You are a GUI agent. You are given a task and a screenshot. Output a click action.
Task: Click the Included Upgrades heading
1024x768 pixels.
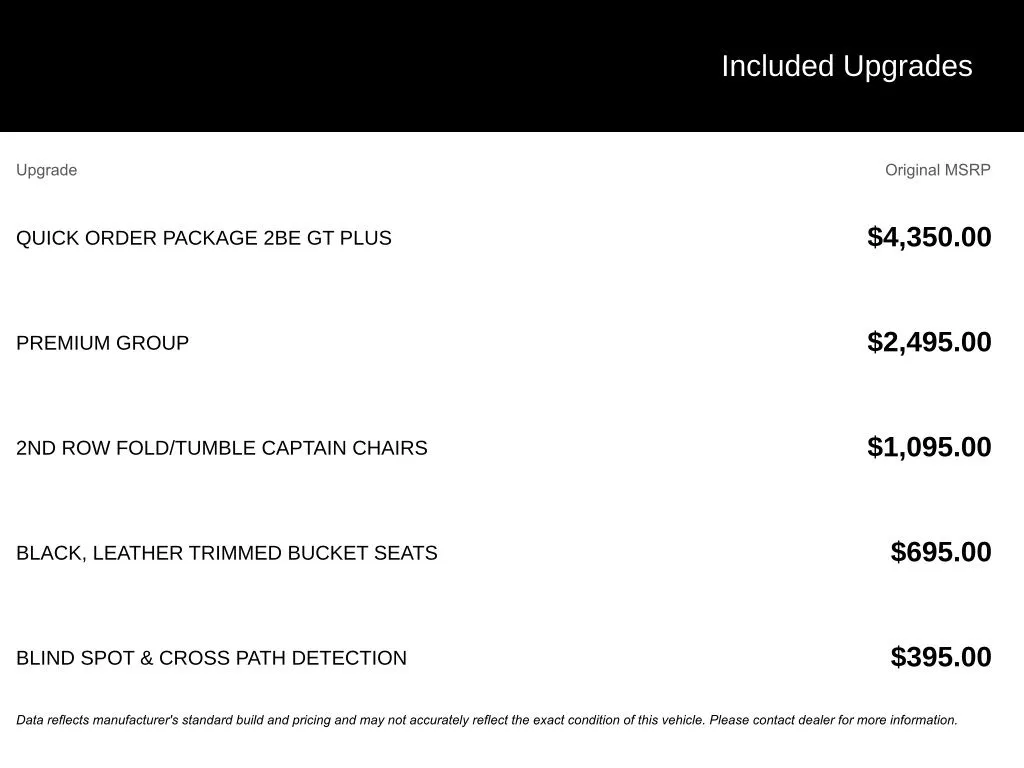(x=846, y=66)
